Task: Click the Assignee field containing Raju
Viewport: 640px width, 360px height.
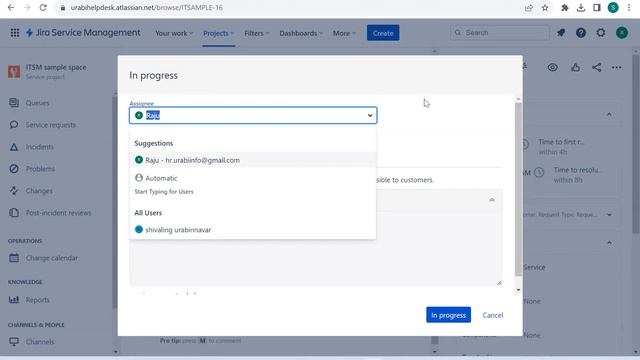Action: point(253,116)
